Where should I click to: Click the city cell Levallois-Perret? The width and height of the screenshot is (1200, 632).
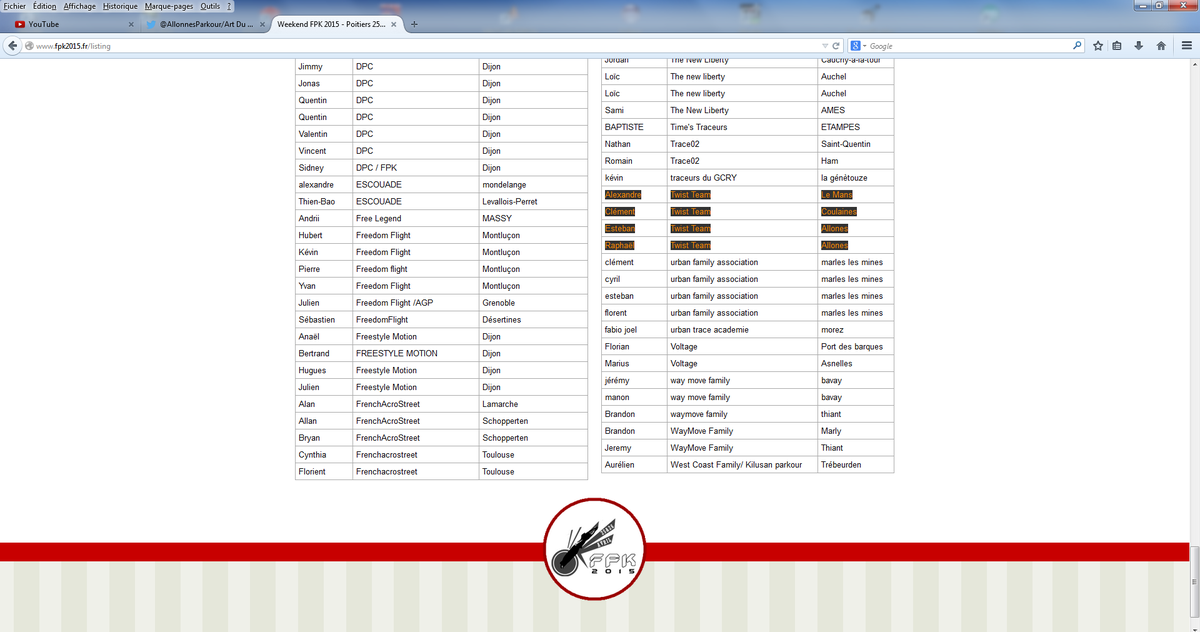533,201
